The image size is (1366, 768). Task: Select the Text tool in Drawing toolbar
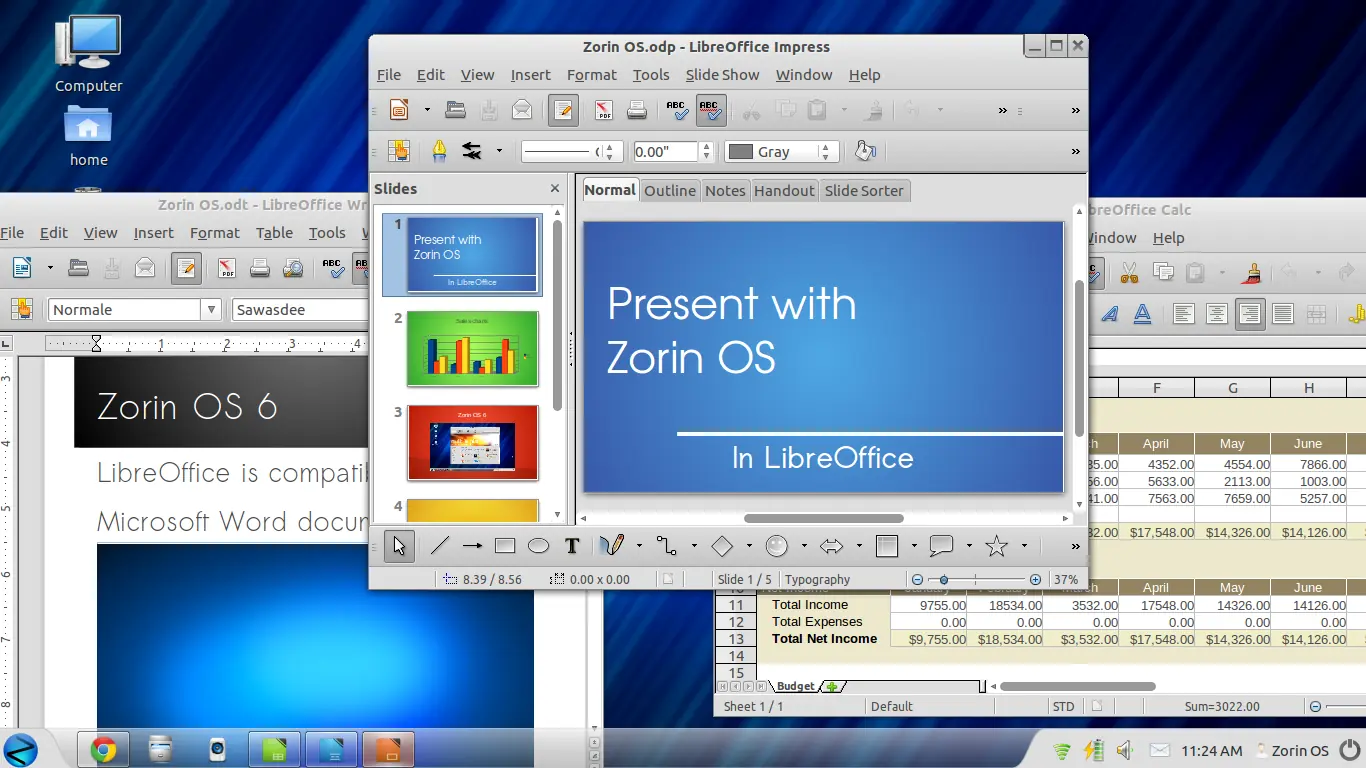click(572, 546)
